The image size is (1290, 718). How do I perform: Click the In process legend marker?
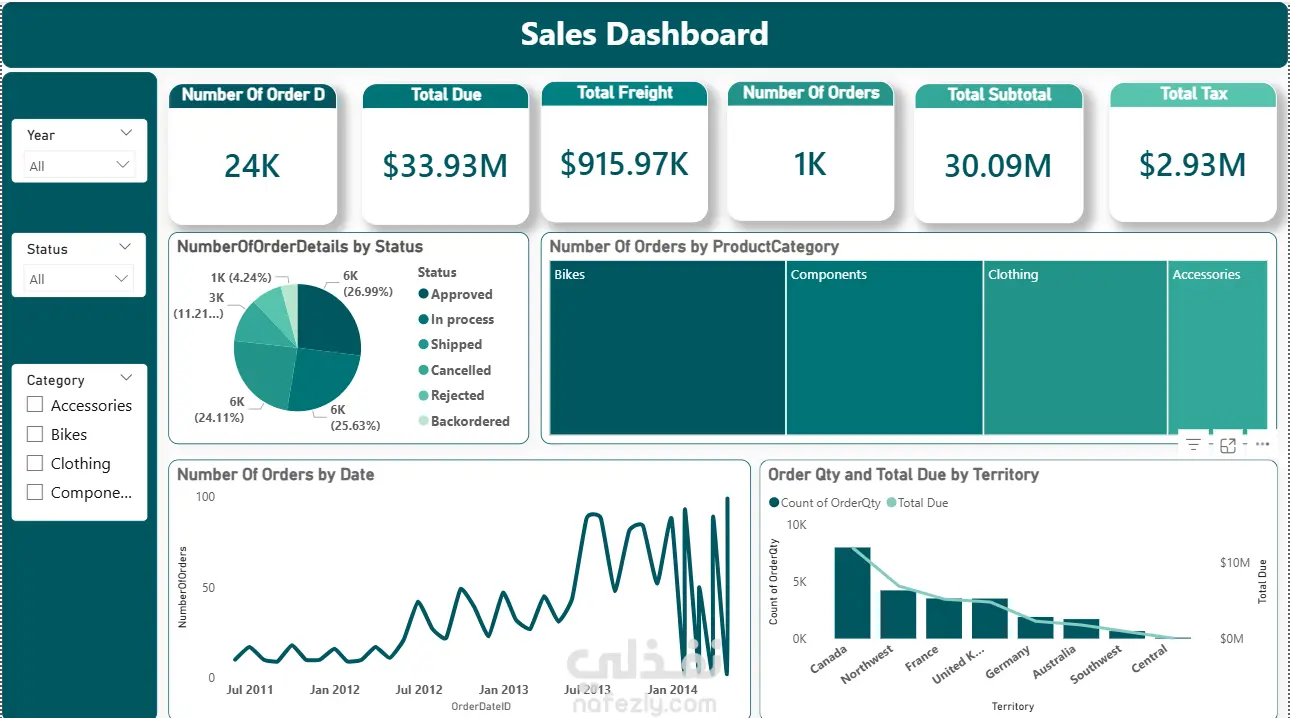(x=423, y=319)
